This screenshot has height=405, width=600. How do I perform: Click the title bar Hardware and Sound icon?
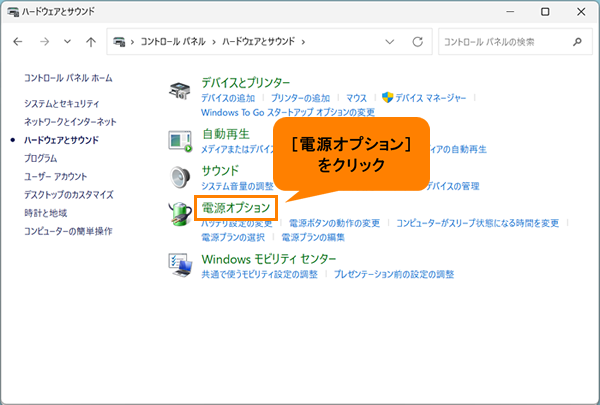[x=13, y=12]
